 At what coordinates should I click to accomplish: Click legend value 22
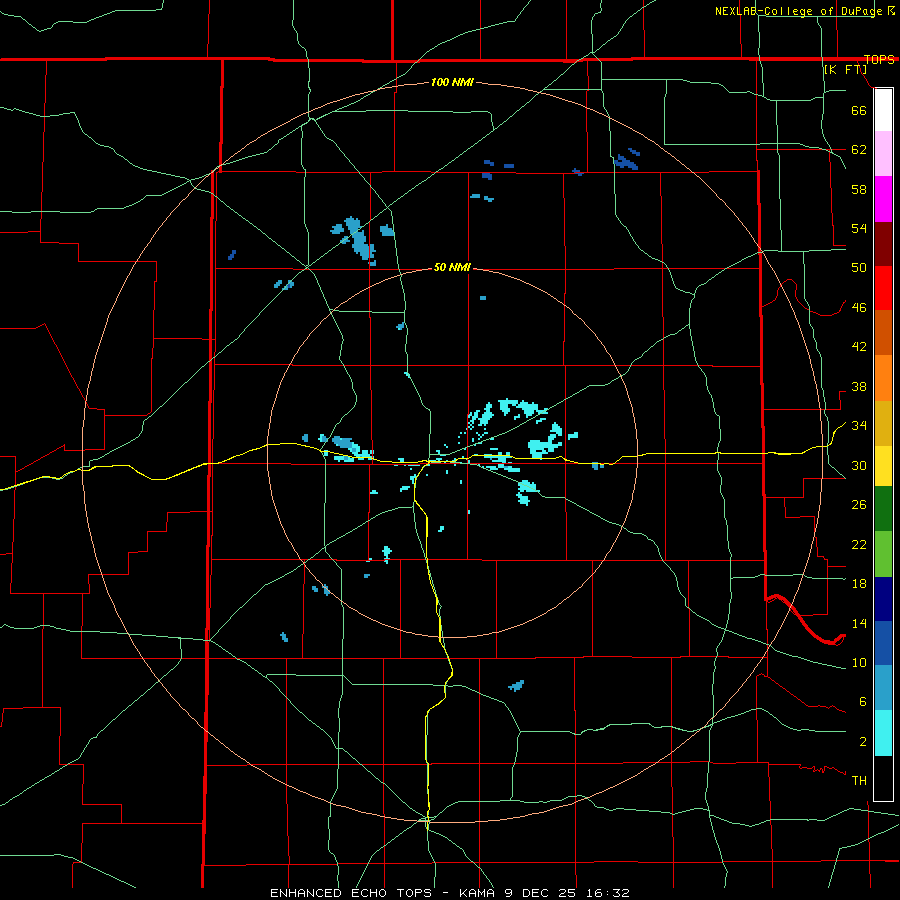coord(859,545)
